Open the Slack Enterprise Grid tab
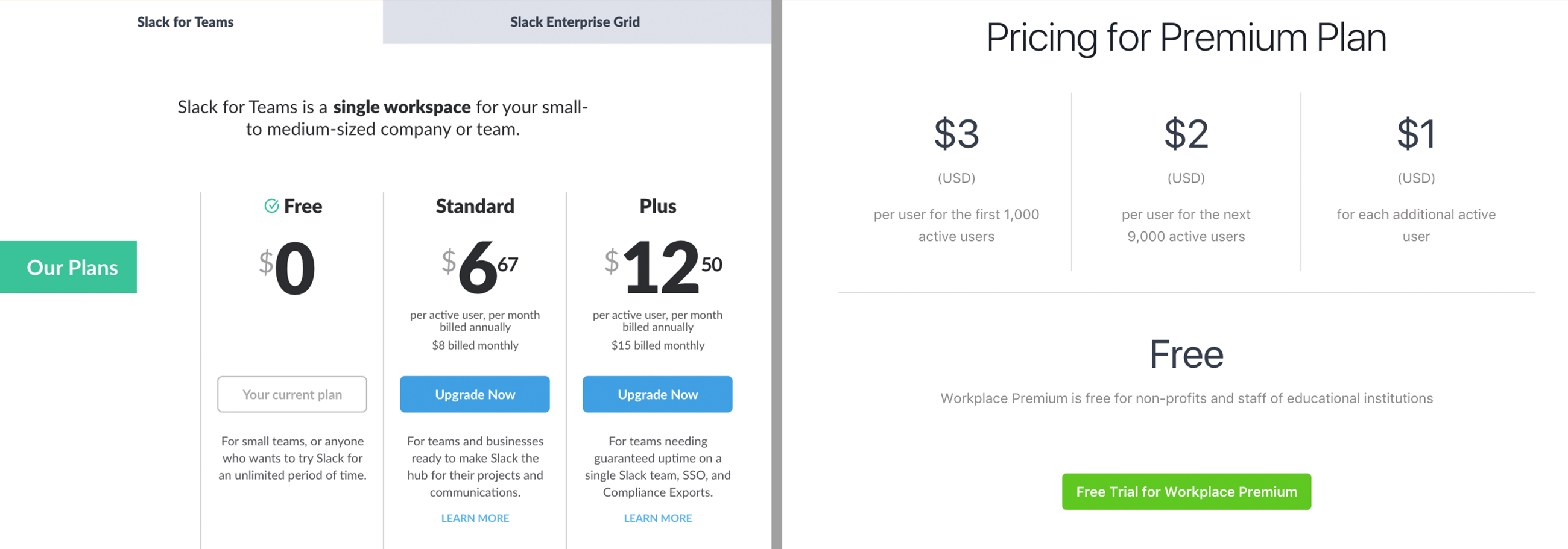This screenshot has width=1568, height=549. click(x=575, y=22)
